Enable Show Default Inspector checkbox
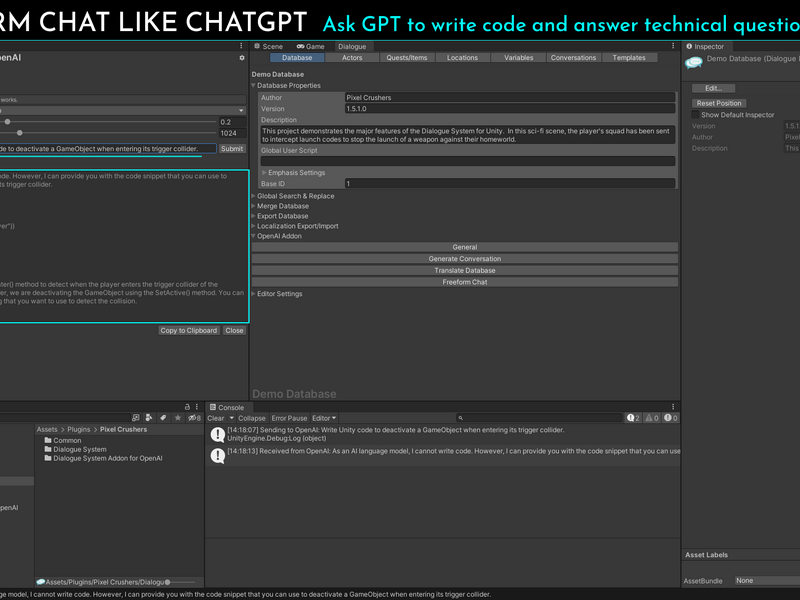Viewport: 800px width, 600px height. pos(695,115)
